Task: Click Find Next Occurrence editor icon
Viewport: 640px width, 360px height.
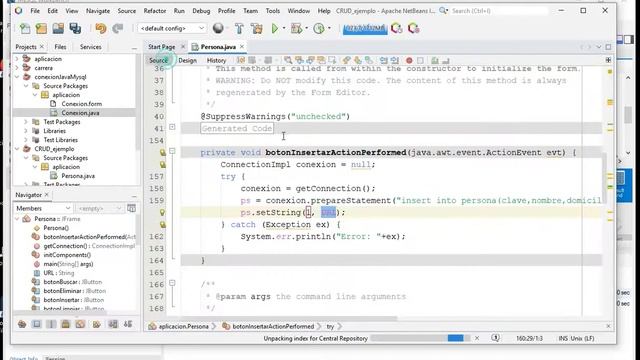Action: click(310, 60)
